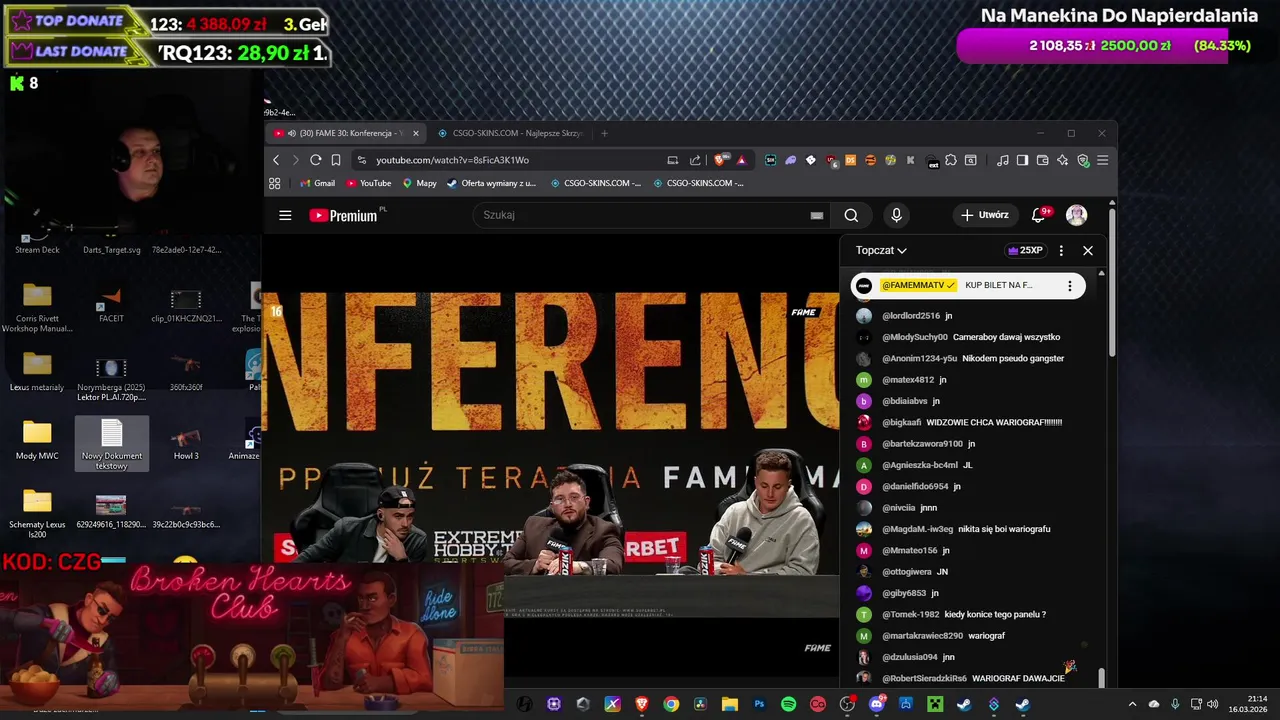The width and height of the screenshot is (1280, 720).
Task: Open the Oferta wymiany bookmark
Action: tap(492, 183)
